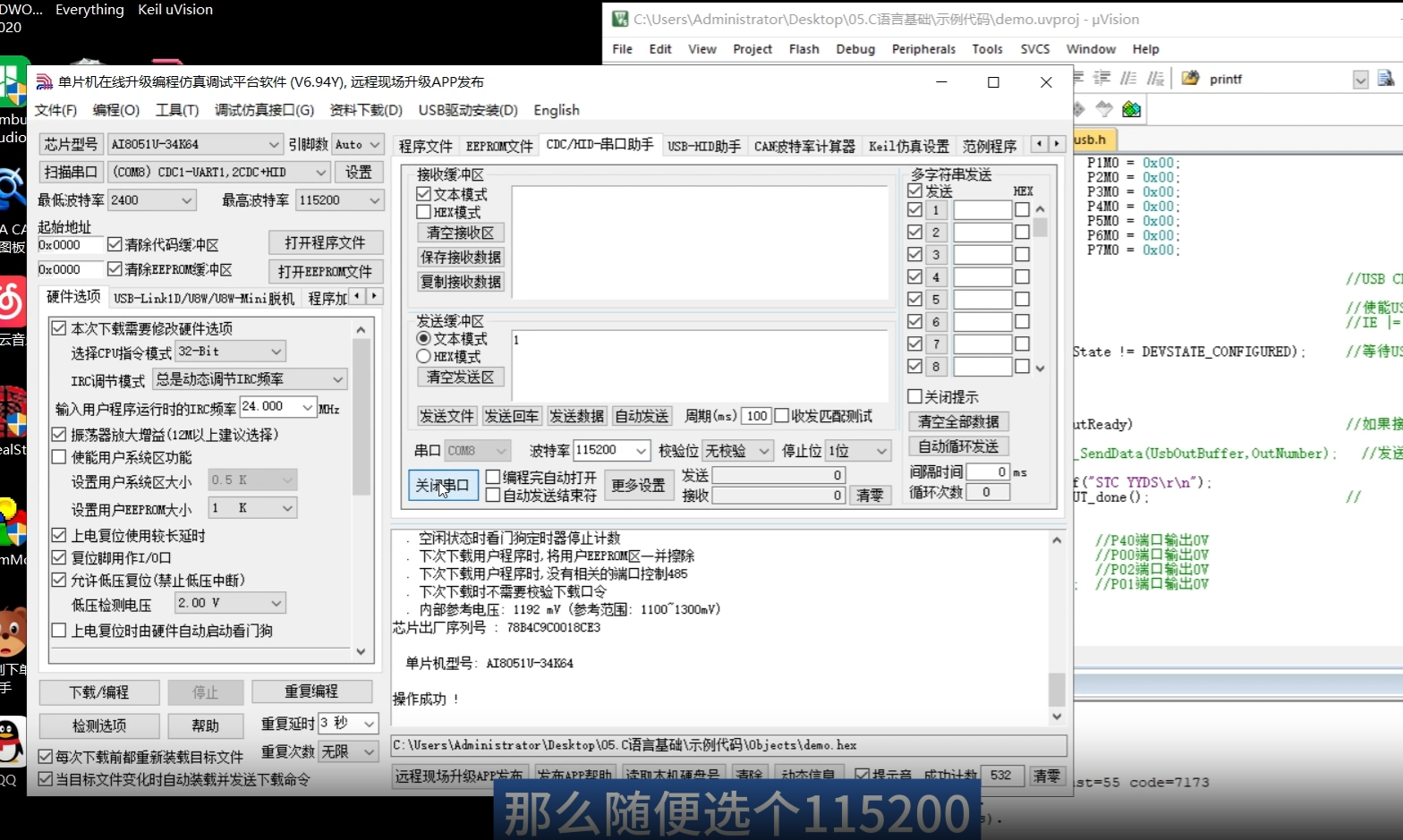Click the 清空接收区 button
Image resolution: width=1403 pixels, height=840 pixels.
(x=460, y=233)
